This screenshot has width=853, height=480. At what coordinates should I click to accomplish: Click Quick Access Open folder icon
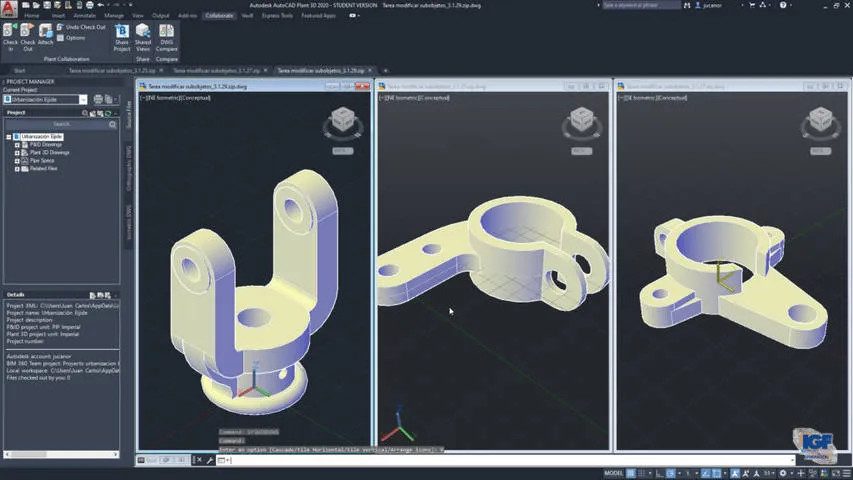[36, 5]
